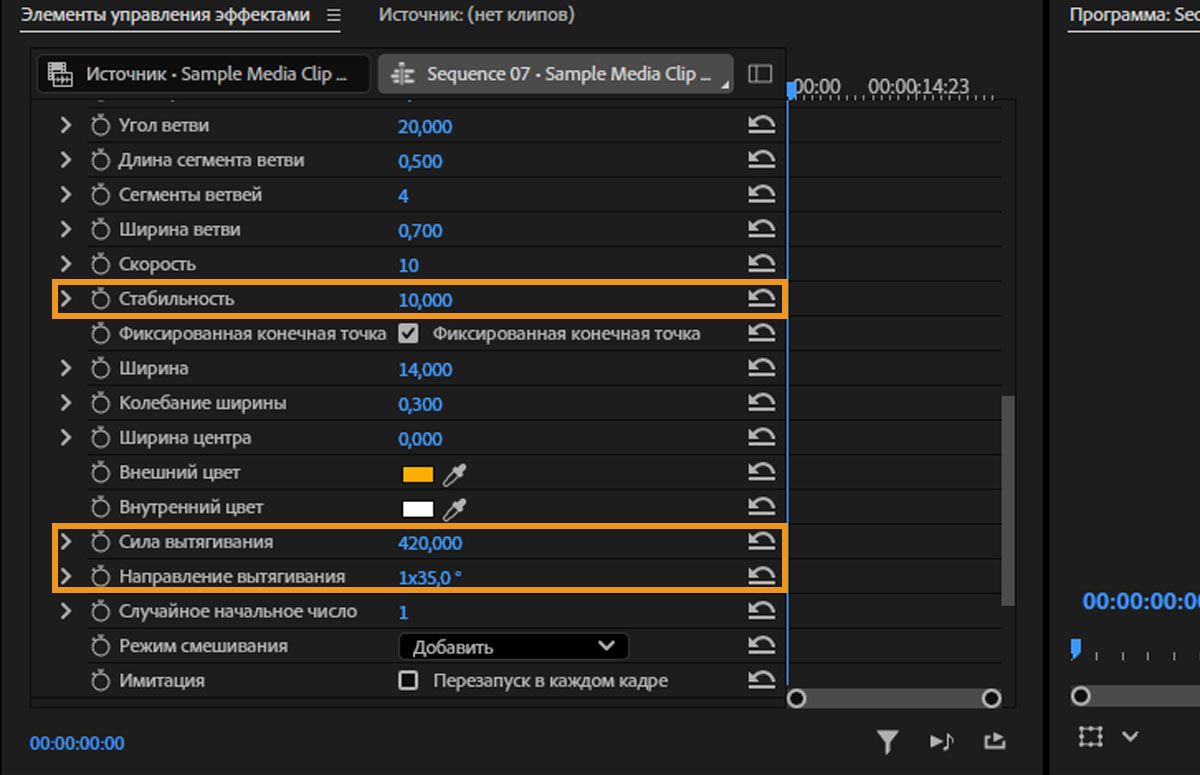
Task: Click the Ширина value 14,000
Action: (x=425, y=369)
